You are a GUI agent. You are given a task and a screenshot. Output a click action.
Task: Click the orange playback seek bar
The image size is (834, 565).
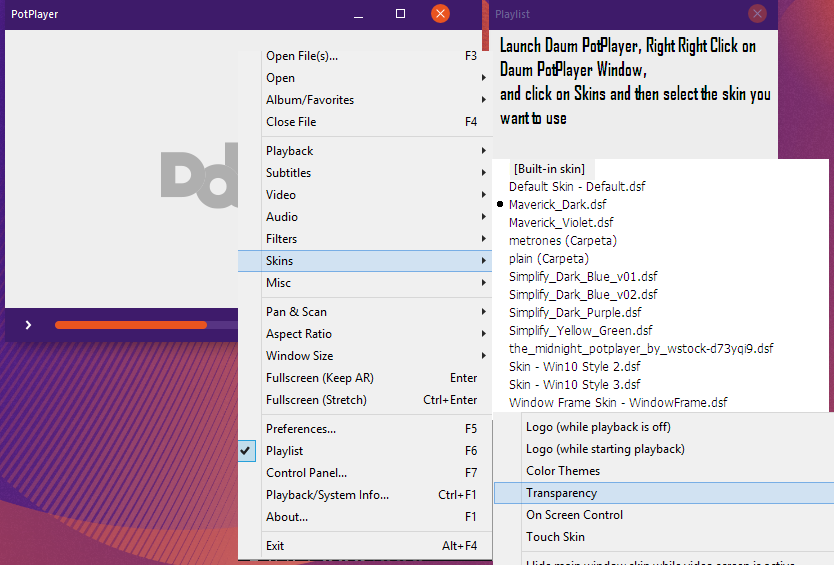(x=130, y=325)
